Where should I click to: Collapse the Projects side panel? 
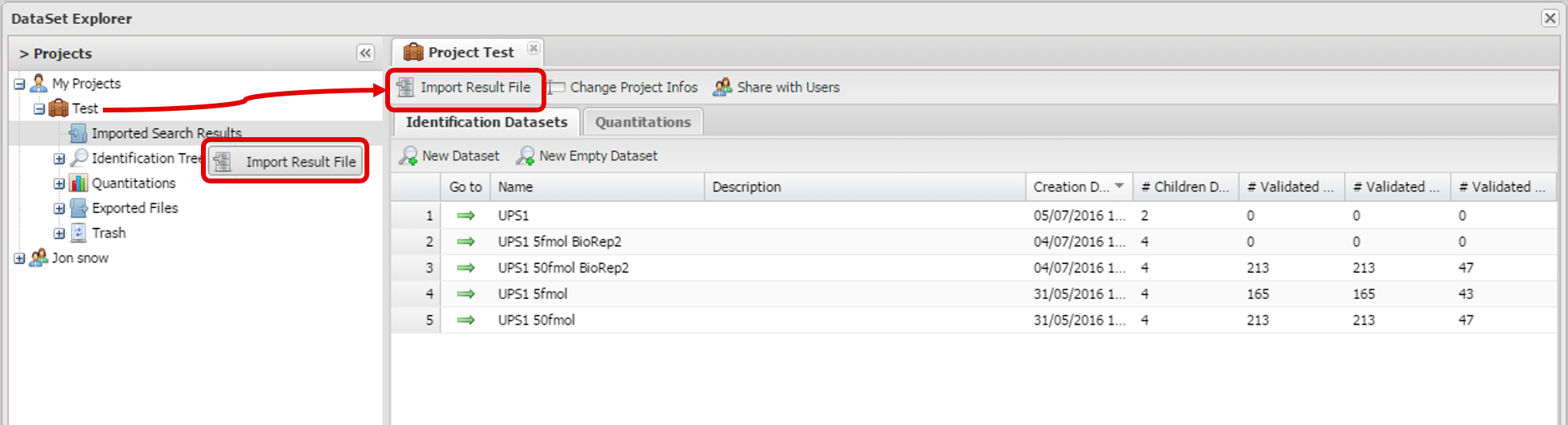365,53
